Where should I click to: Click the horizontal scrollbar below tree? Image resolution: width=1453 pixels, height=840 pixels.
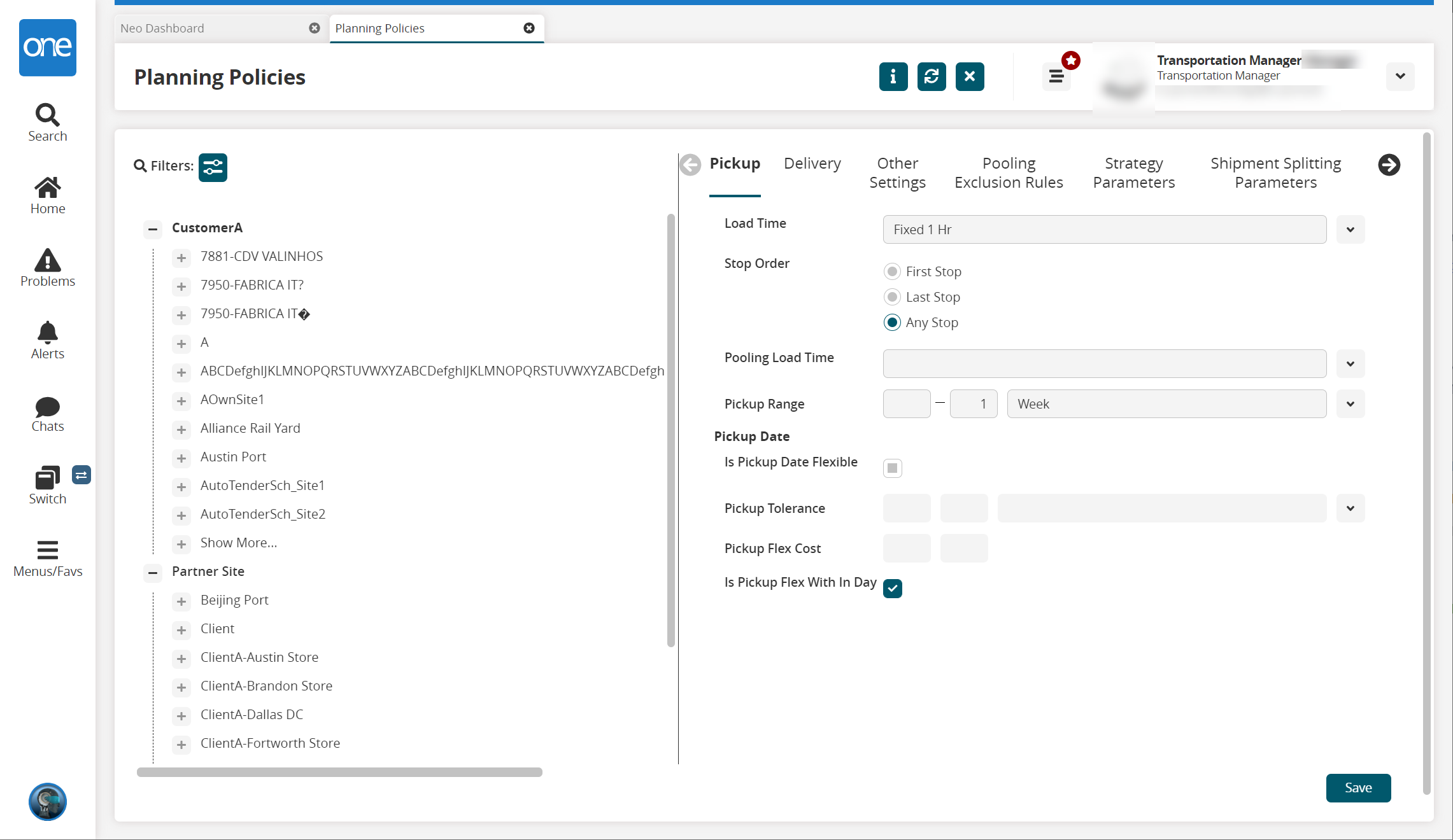pos(339,772)
